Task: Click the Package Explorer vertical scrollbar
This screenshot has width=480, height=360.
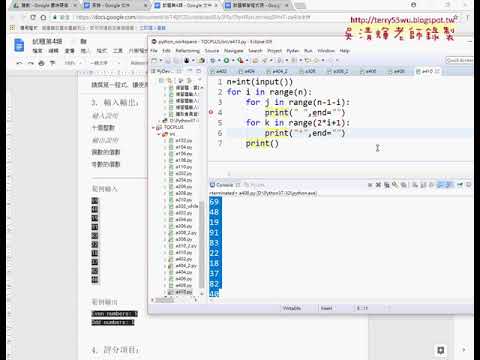Action: pyautogui.click(x=201, y=245)
